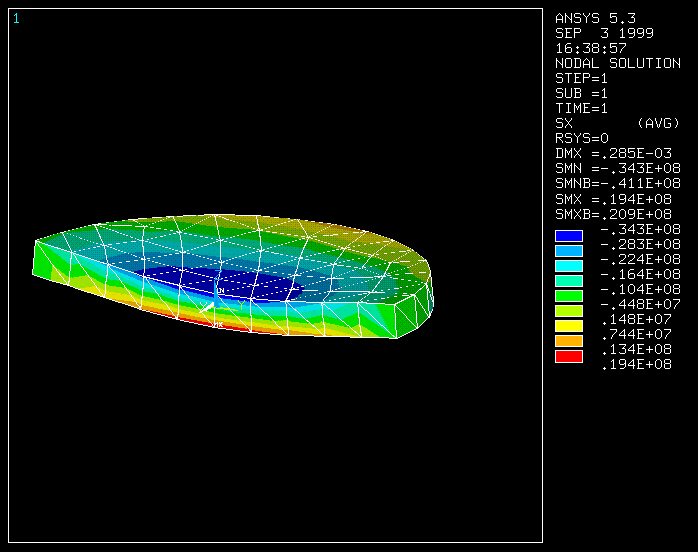Click the 'ANSYS 5.3' title text

pyautogui.click(x=595, y=18)
